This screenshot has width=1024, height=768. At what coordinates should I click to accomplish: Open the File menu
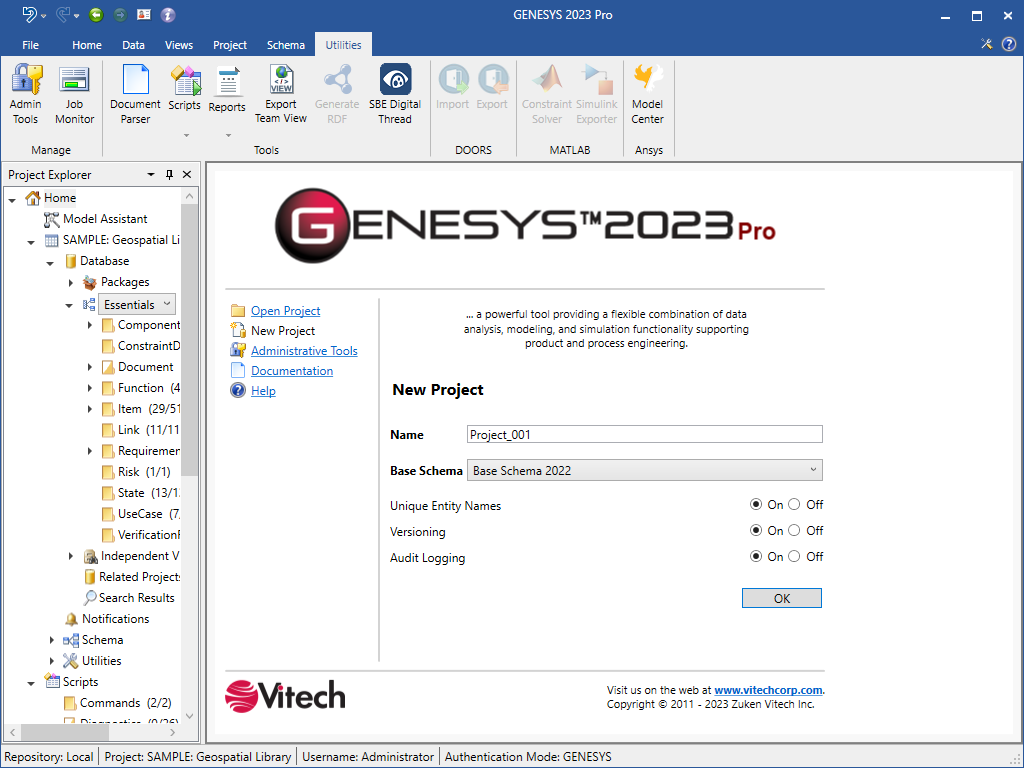31,45
